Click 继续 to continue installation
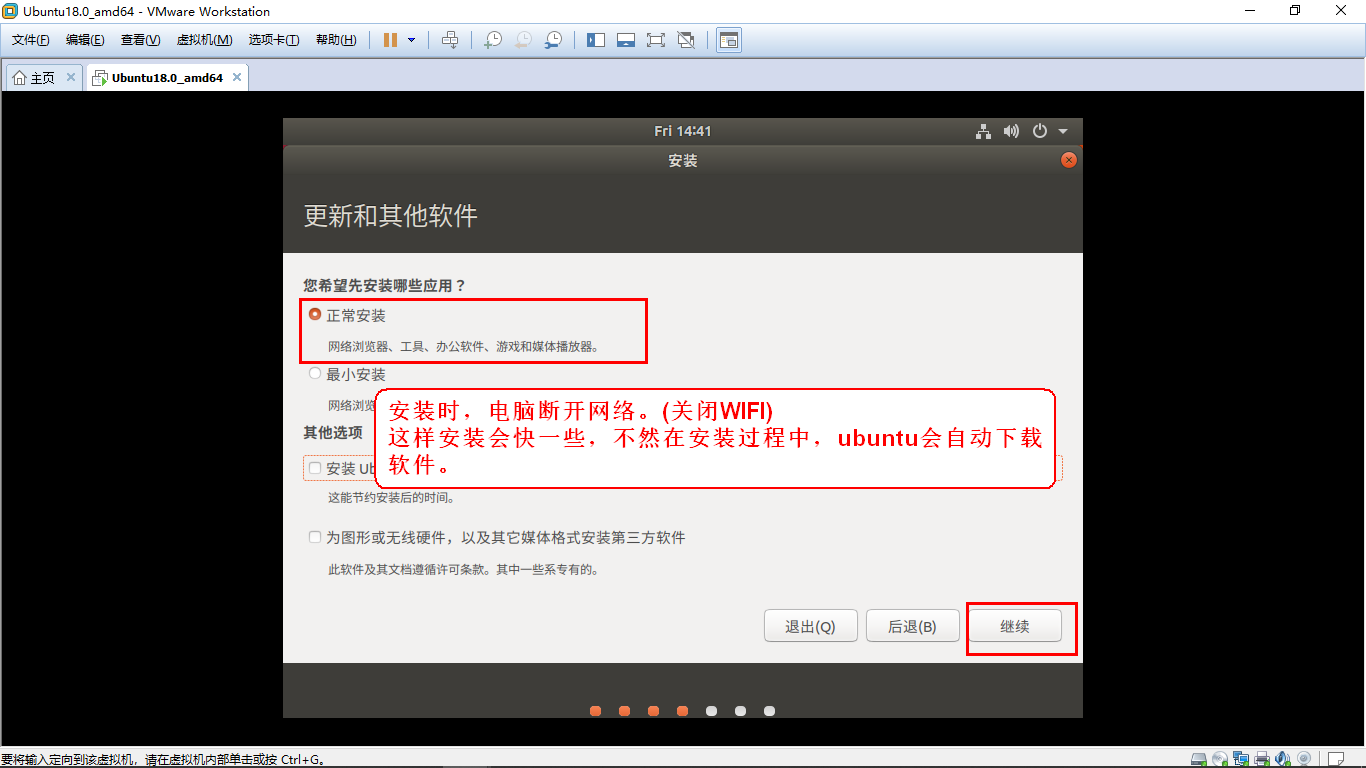This screenshot has height=768, width=1366. [x=1015, y=626]
